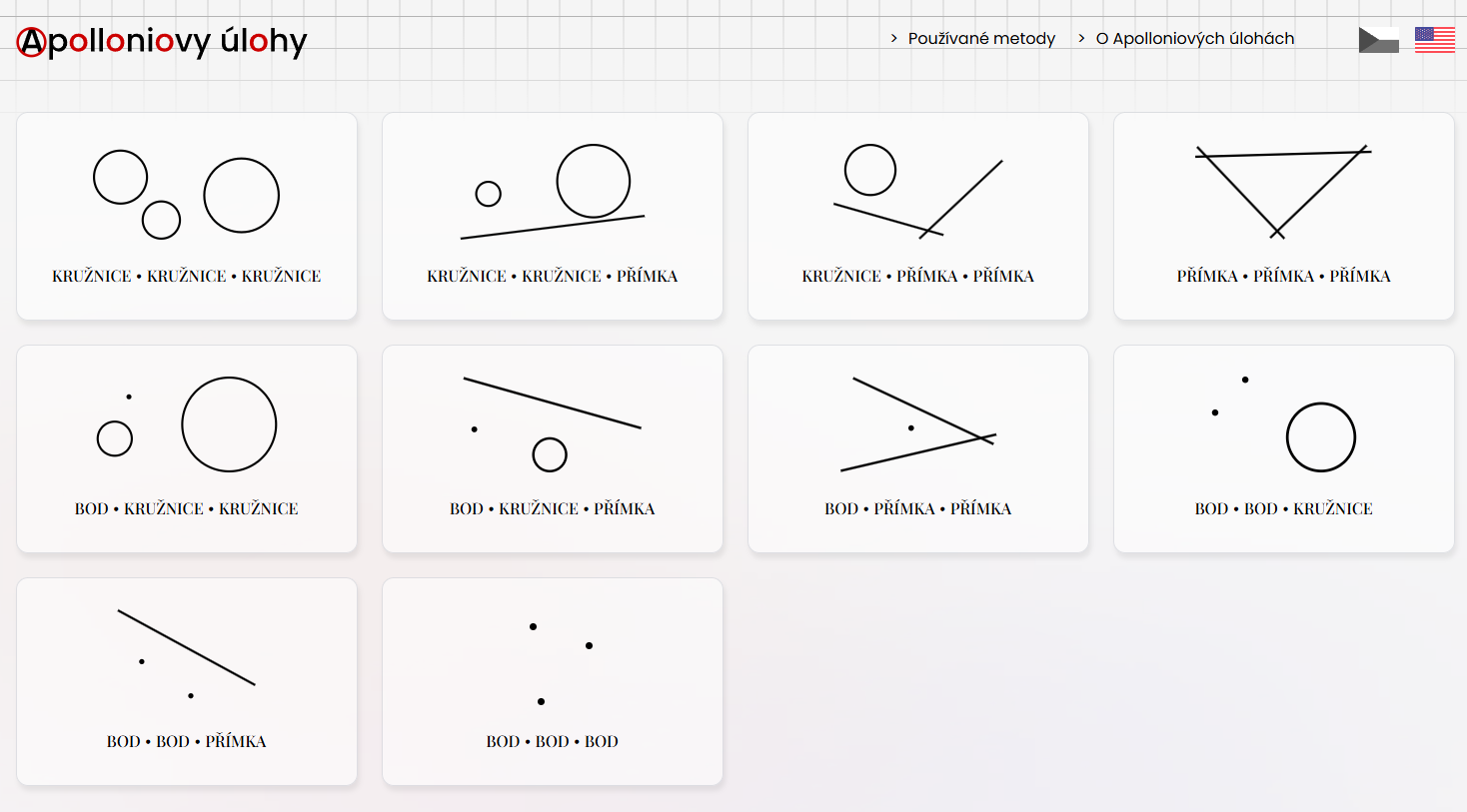This screenshot has height=812, width=1467.
Task: Open the point and two lines diagram
Action: 917,424
